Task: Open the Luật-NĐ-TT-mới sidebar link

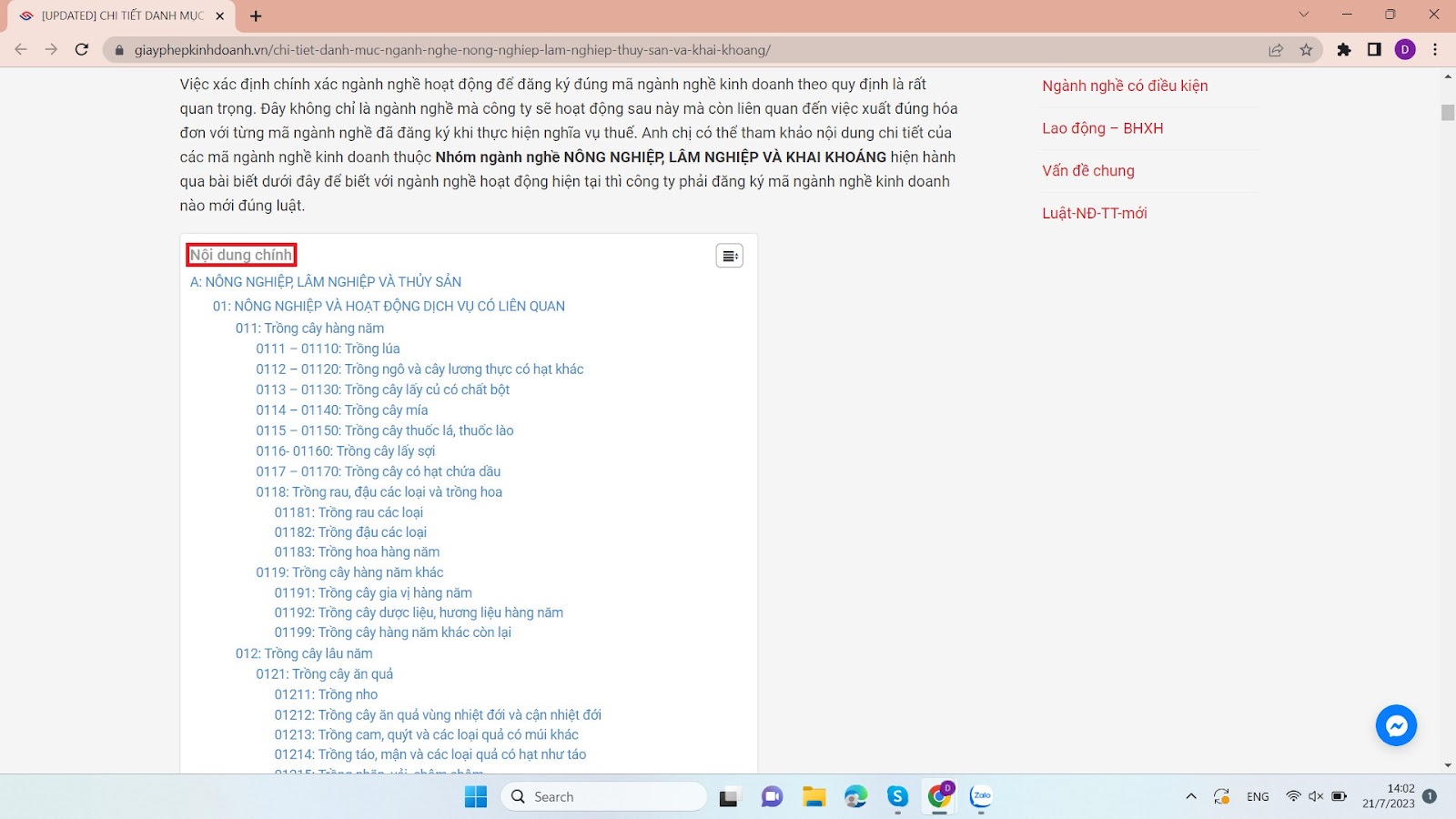Action: 1095,213
